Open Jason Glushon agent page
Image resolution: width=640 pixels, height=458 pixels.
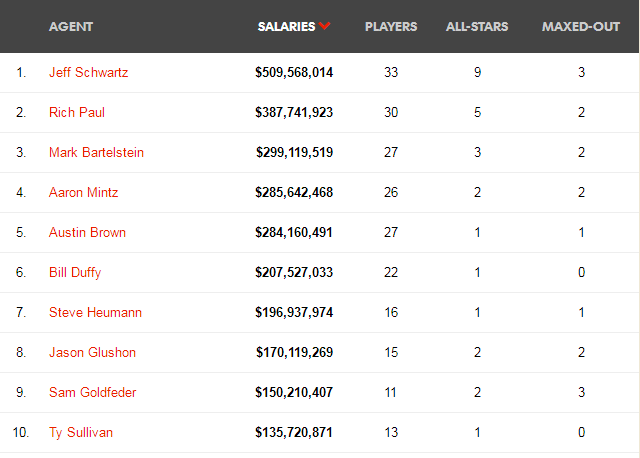(x=92, y=352)
